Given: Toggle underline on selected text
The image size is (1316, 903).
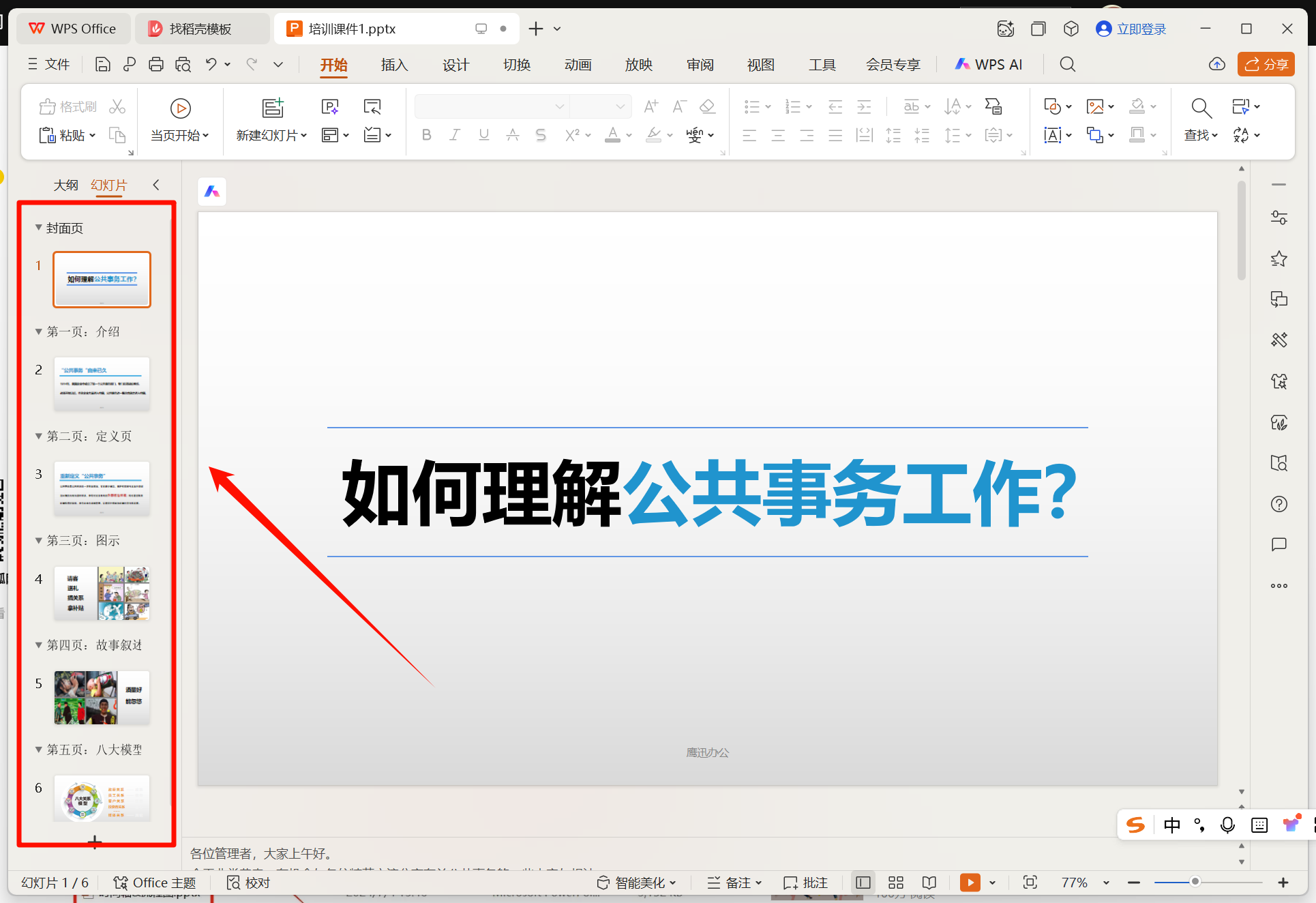Looking at the screenshot, I should point(483,134).
